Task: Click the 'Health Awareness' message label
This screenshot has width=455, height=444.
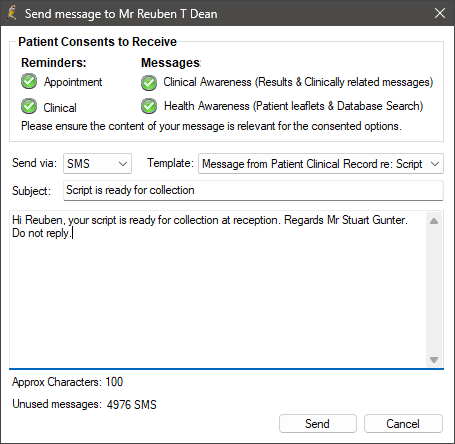Action: point(294,106)
